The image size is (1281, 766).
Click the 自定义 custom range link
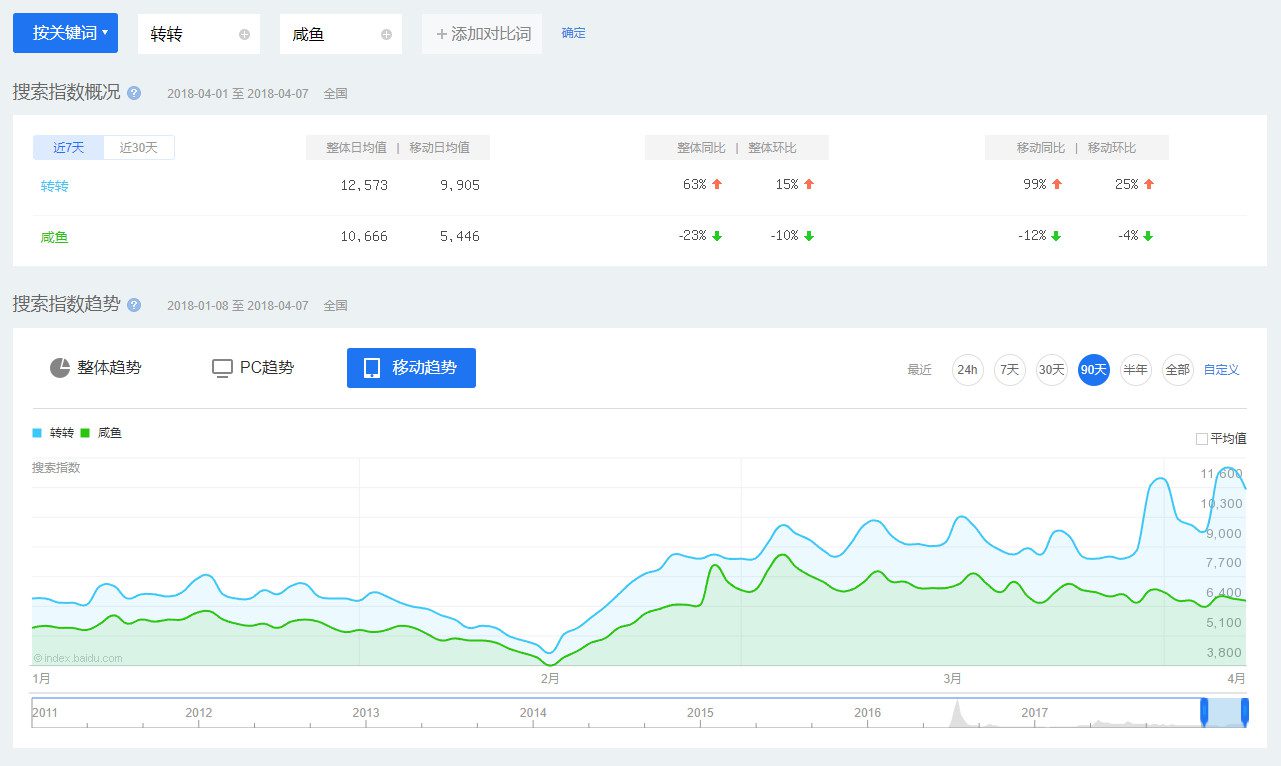[x=1222, y=370]
